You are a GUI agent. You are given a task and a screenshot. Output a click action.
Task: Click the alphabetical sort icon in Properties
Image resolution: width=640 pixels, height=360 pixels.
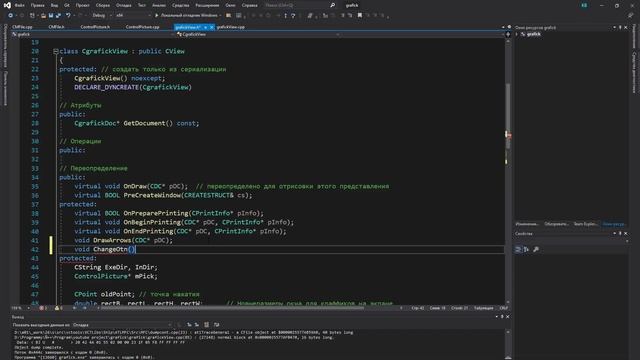coord(527,249)
